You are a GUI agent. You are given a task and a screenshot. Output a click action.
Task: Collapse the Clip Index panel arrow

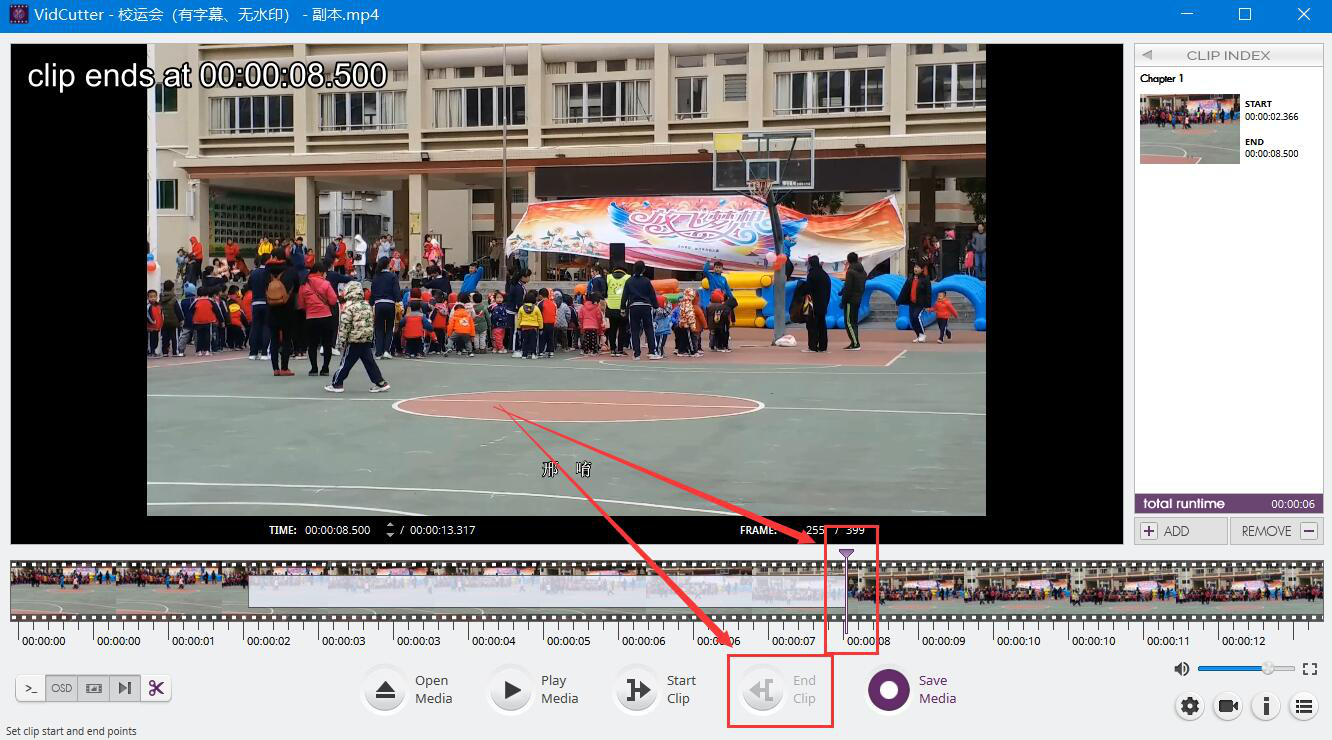tap(1147, 55)
